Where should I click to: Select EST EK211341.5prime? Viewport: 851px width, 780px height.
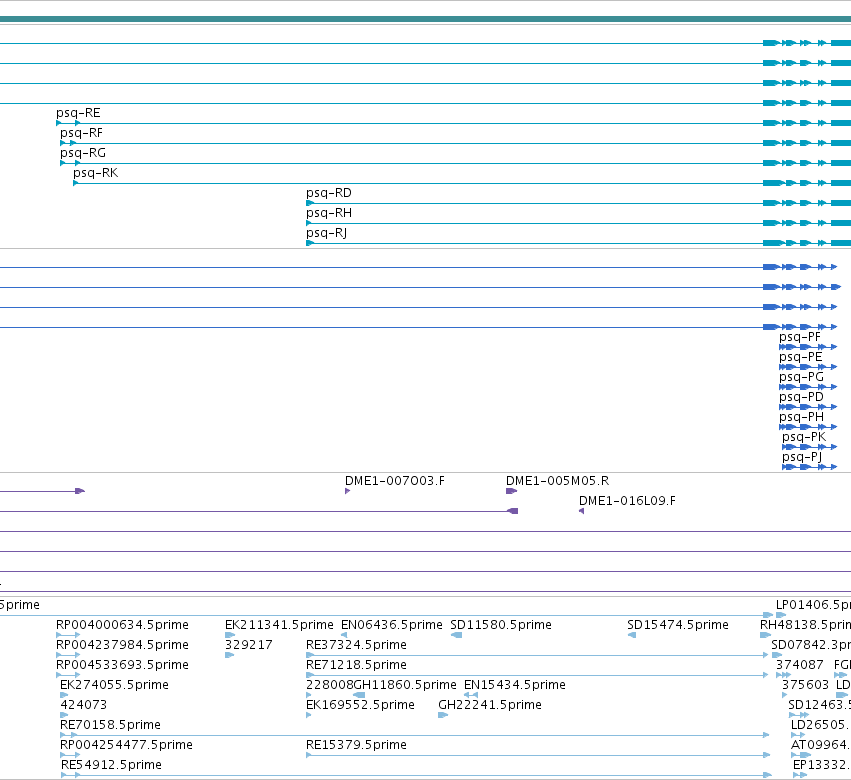(280, 625)
